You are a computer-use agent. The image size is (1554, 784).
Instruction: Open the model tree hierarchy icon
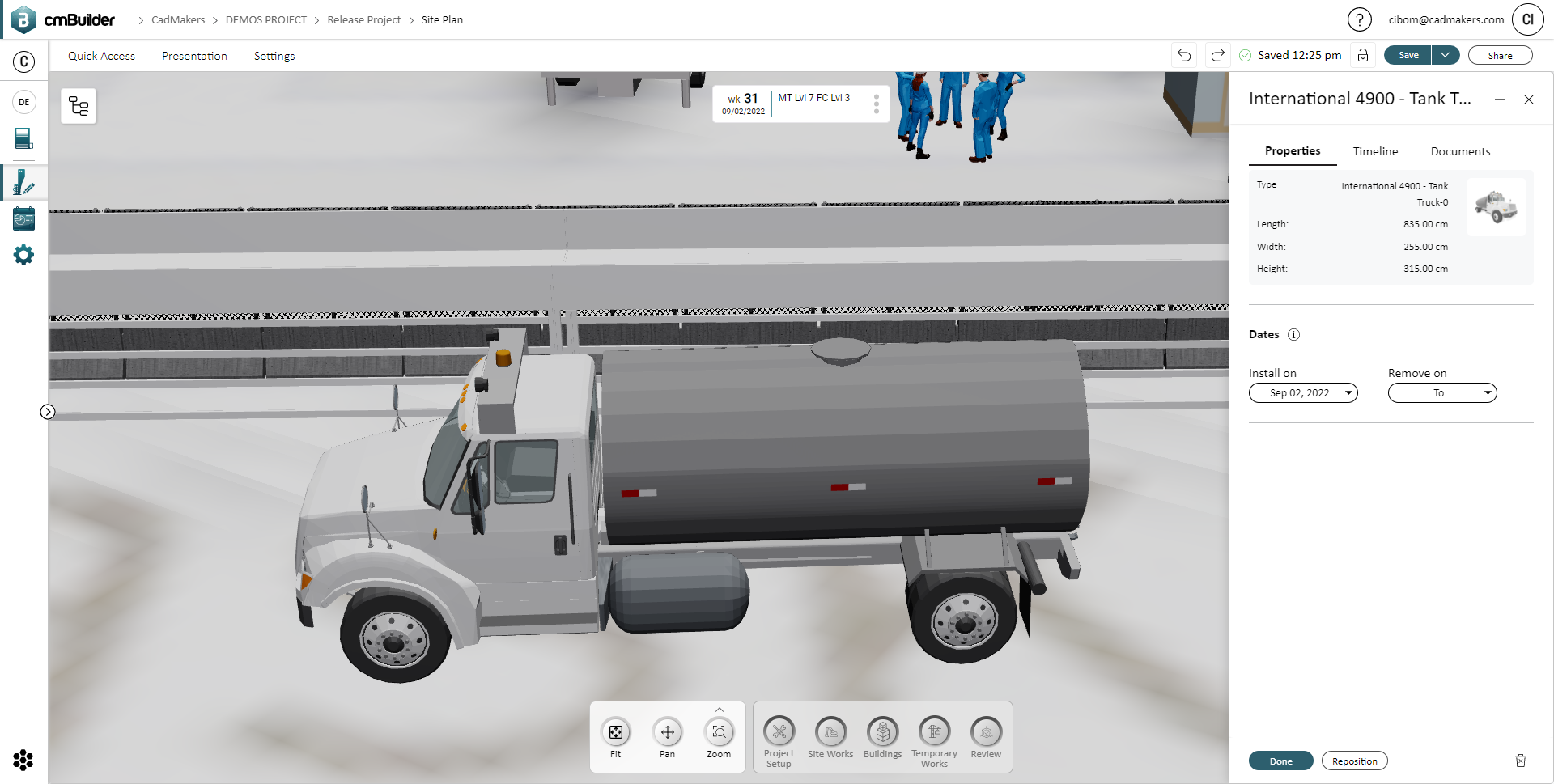(x=79, y=106)
